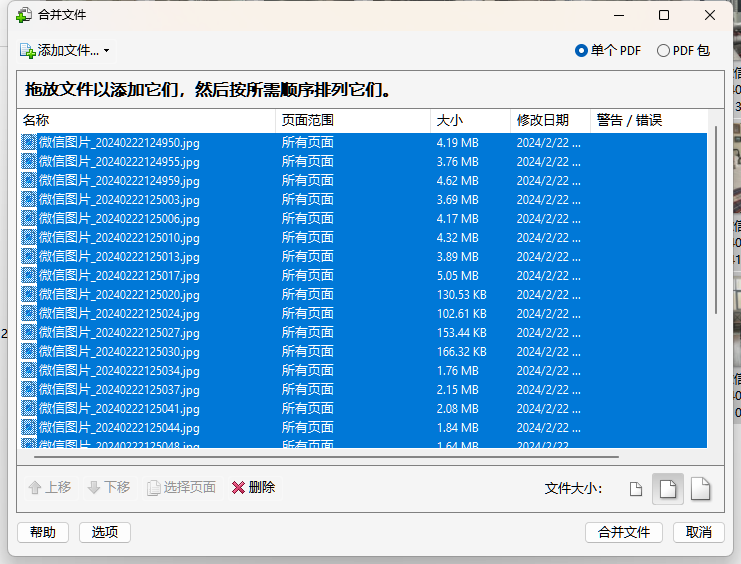The height and width of the screenshot is (564, 741).
Task: Sort by the 修改日期 column header
Action: click(551, 121)
